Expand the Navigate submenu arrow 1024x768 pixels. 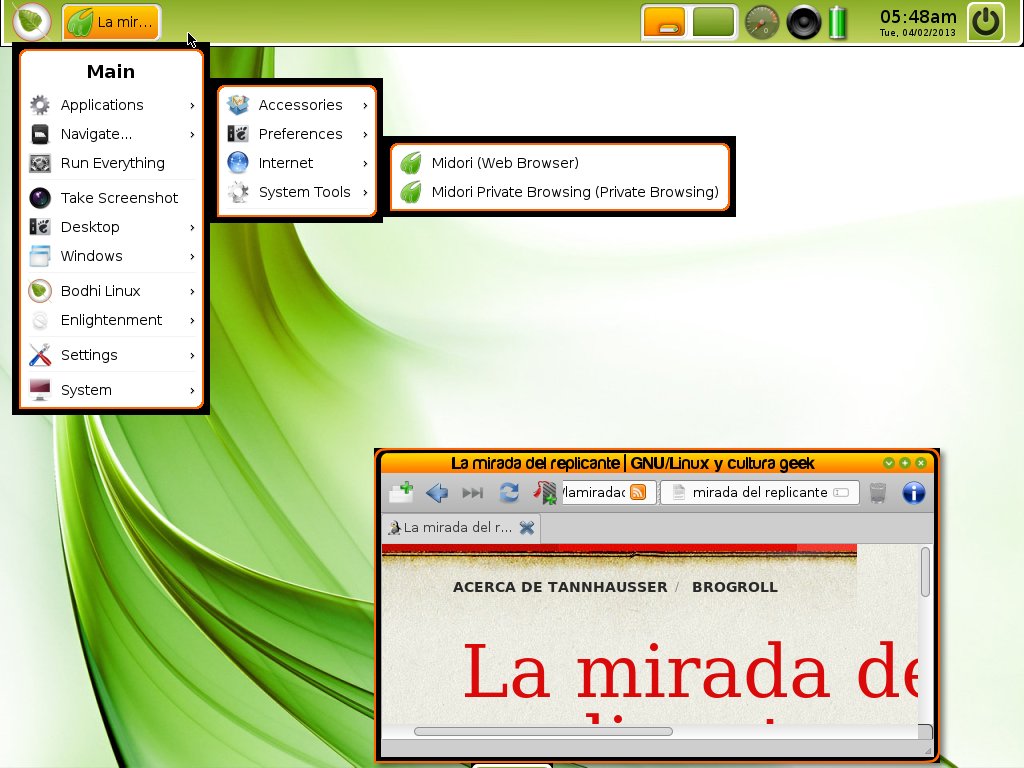pos(192,135)
